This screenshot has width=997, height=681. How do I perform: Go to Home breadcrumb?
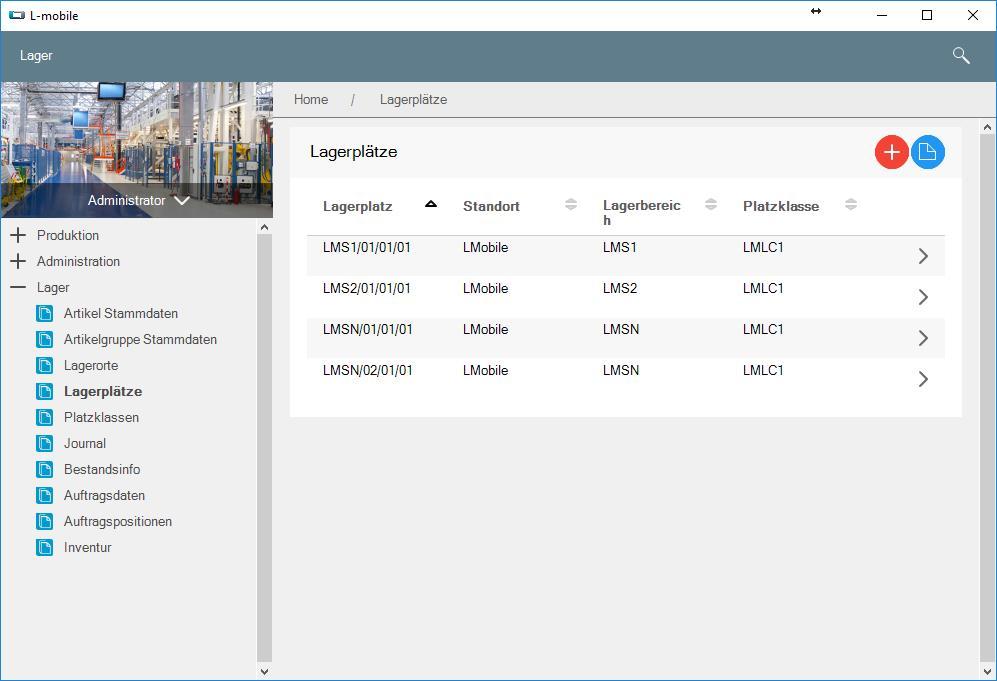[x=311, y=100]
